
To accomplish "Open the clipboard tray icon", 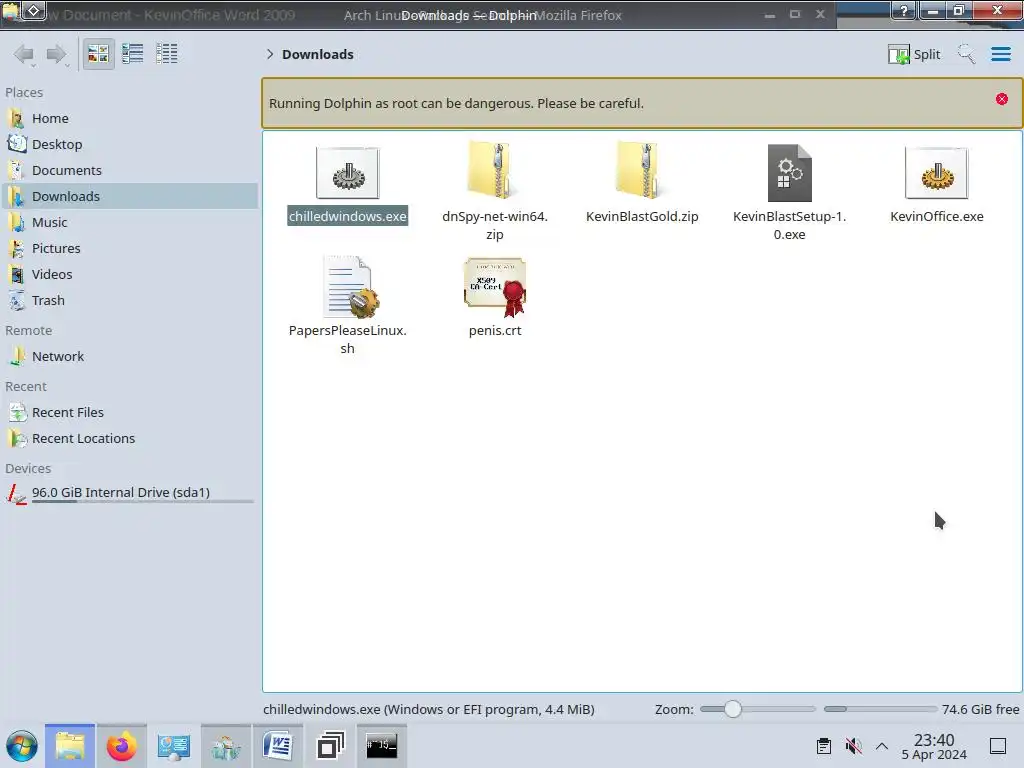I will click(824, 746).
